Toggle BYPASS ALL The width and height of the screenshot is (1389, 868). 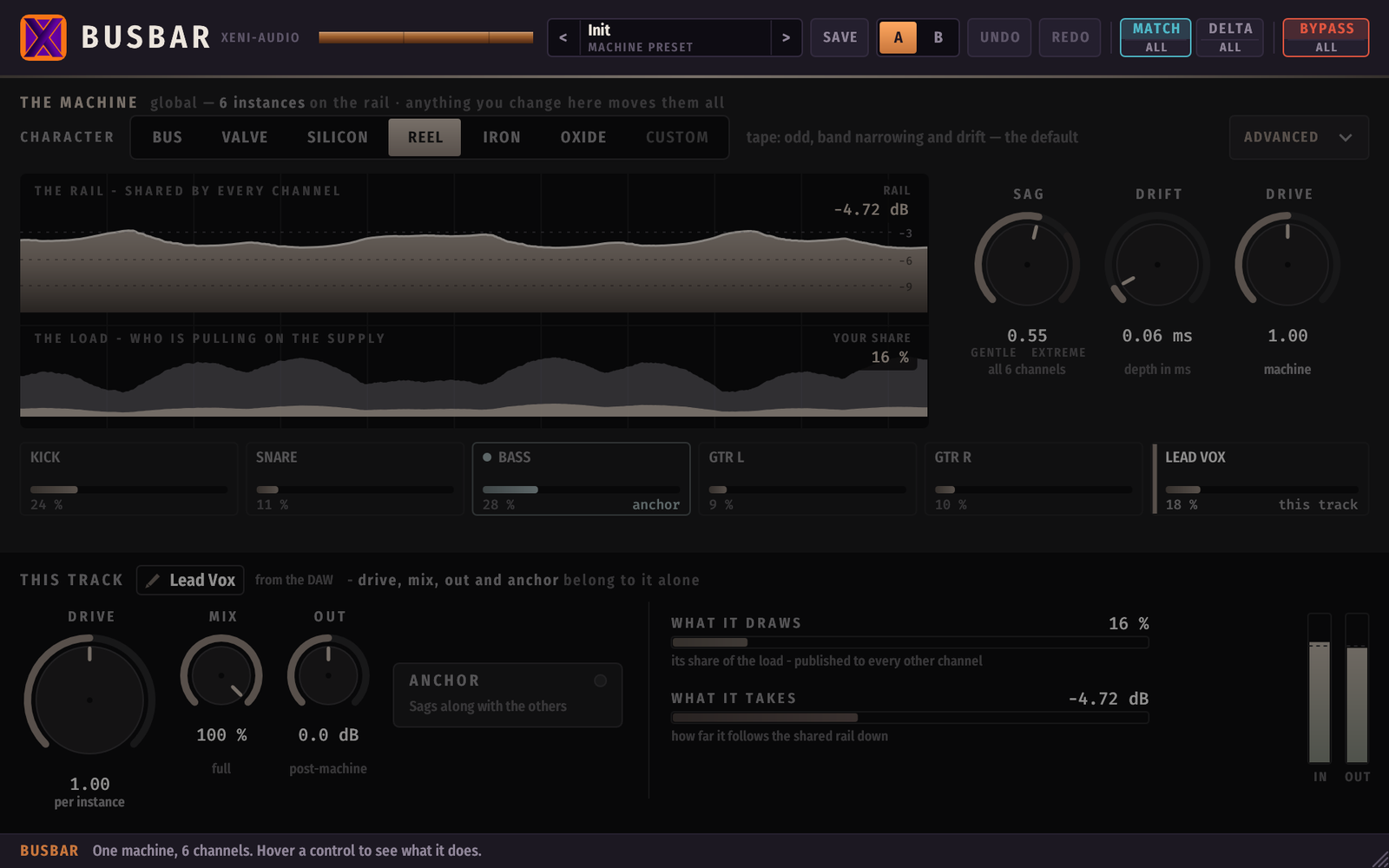tap(1326, 37)
